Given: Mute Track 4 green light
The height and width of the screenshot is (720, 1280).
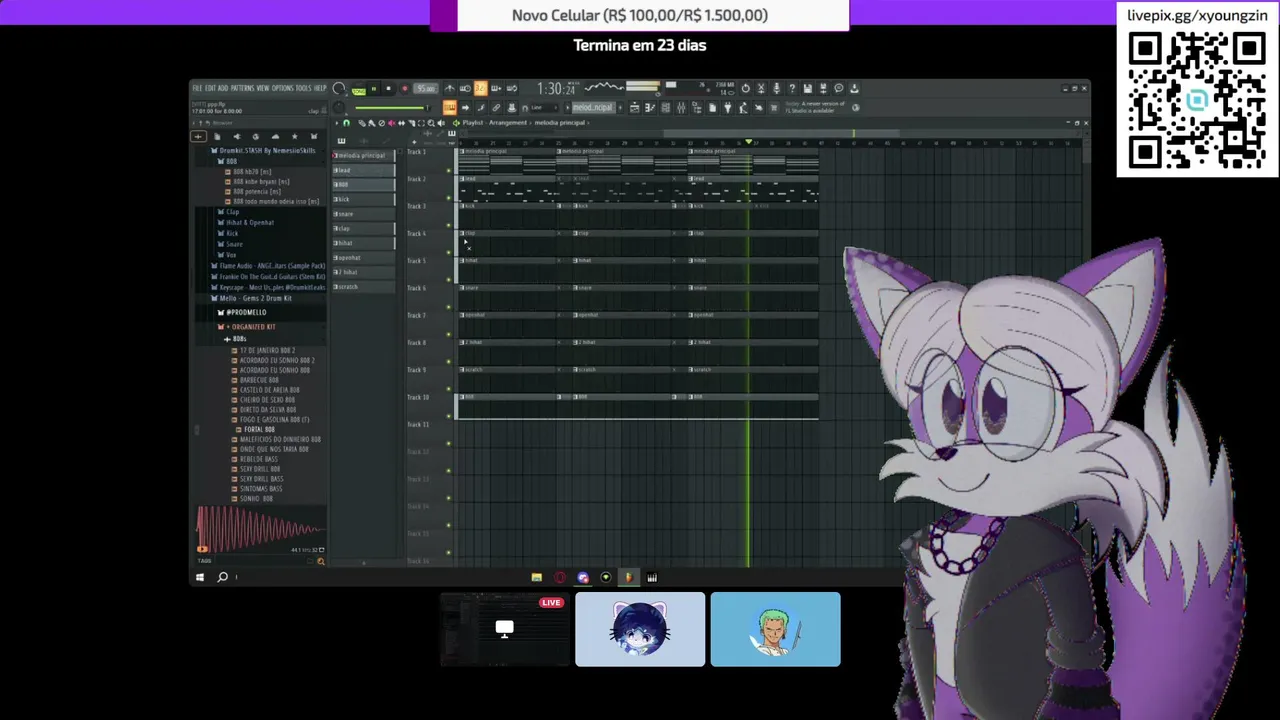Looking at the screenshot, I should (x=449, y=253).
